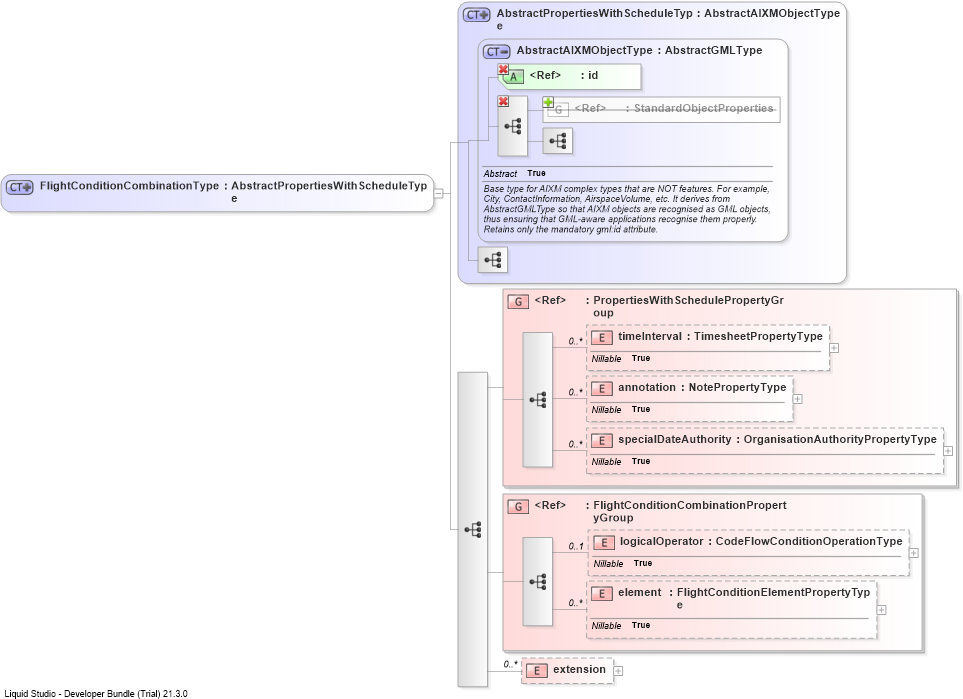Expand the extension element
The width and height of the screenshot is (963, 699).
[618, 671]
